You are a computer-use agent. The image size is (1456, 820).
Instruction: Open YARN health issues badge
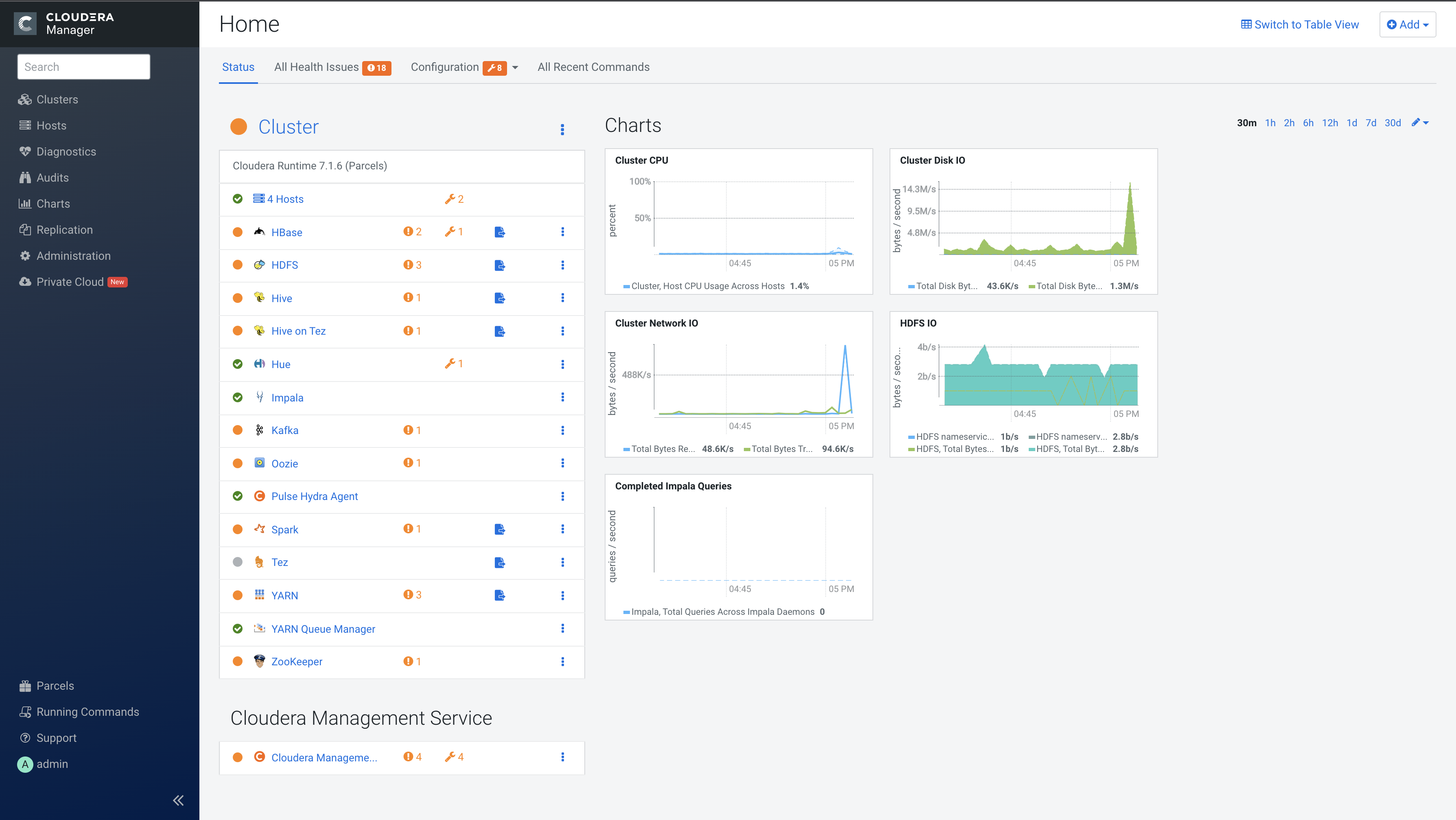click(x=413, y=595)
